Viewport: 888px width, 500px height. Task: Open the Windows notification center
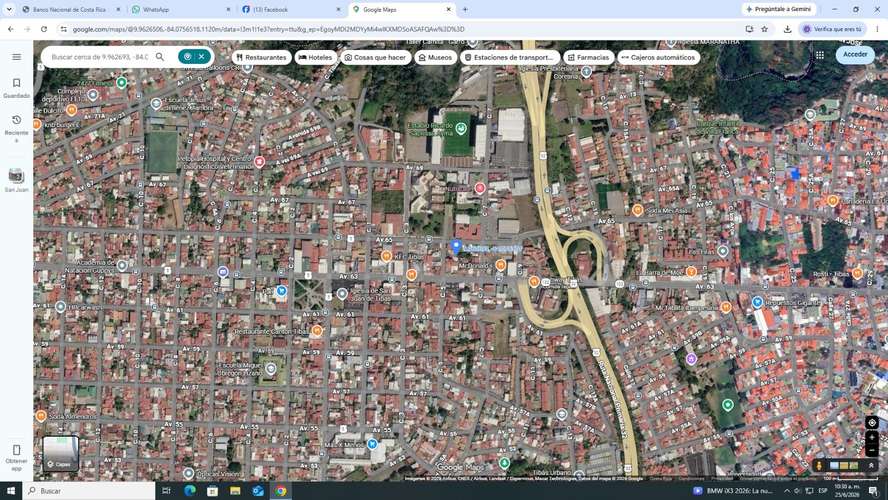click(873, 491)
